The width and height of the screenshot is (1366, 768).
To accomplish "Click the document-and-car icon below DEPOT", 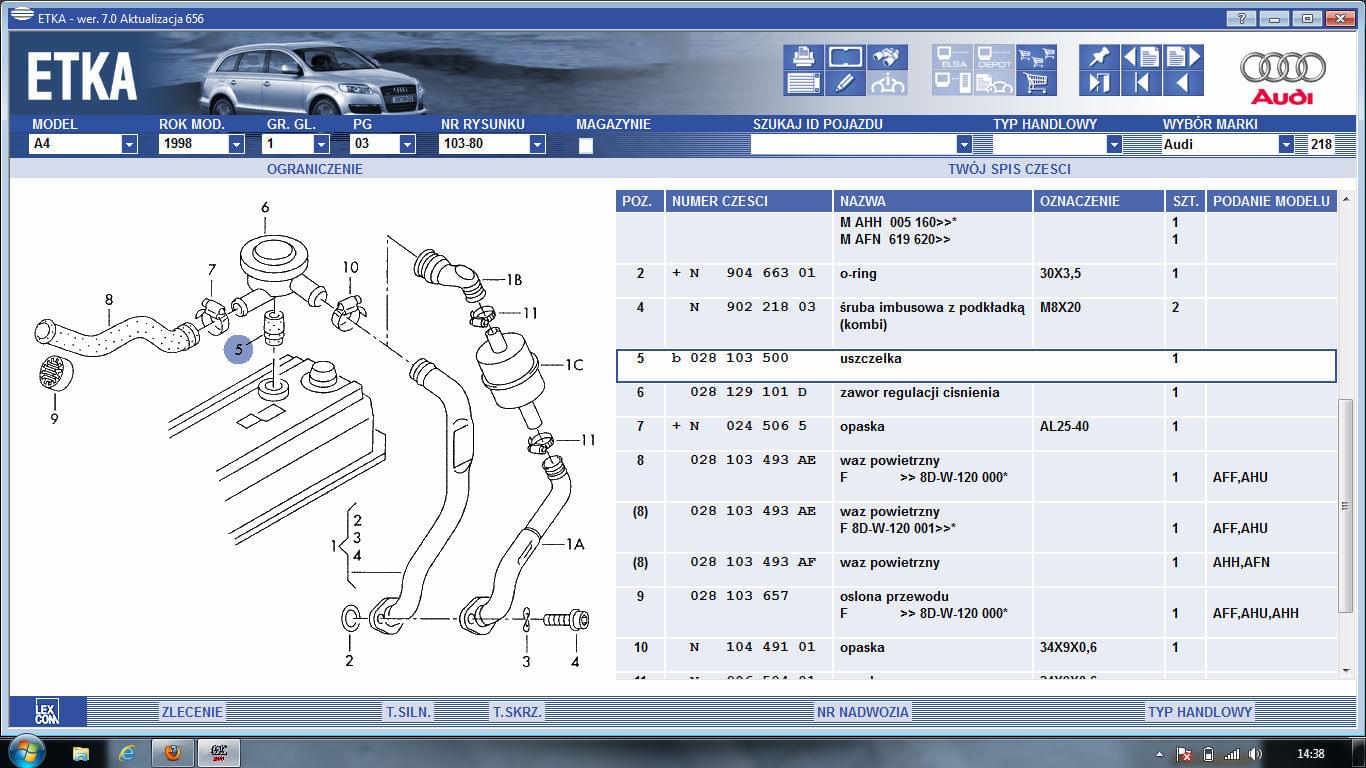I will point(994,84).
